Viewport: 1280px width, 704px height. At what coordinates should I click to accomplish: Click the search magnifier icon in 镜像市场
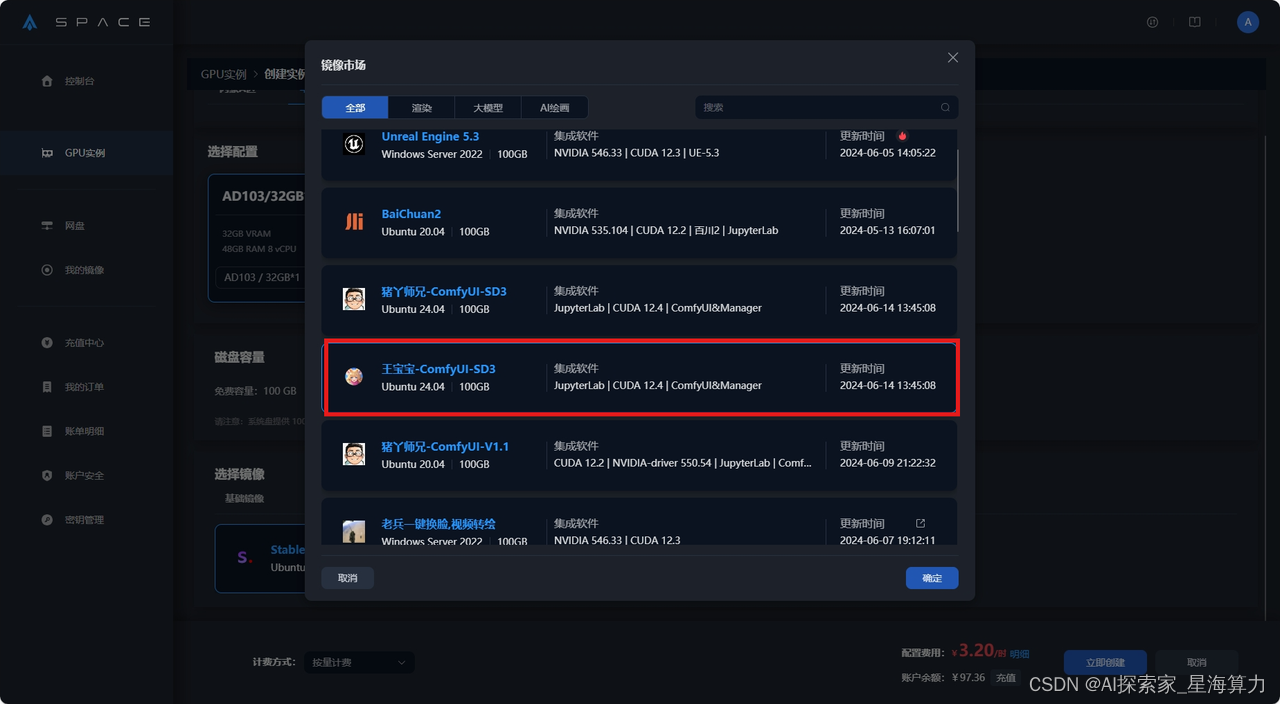tap(945, 107)
